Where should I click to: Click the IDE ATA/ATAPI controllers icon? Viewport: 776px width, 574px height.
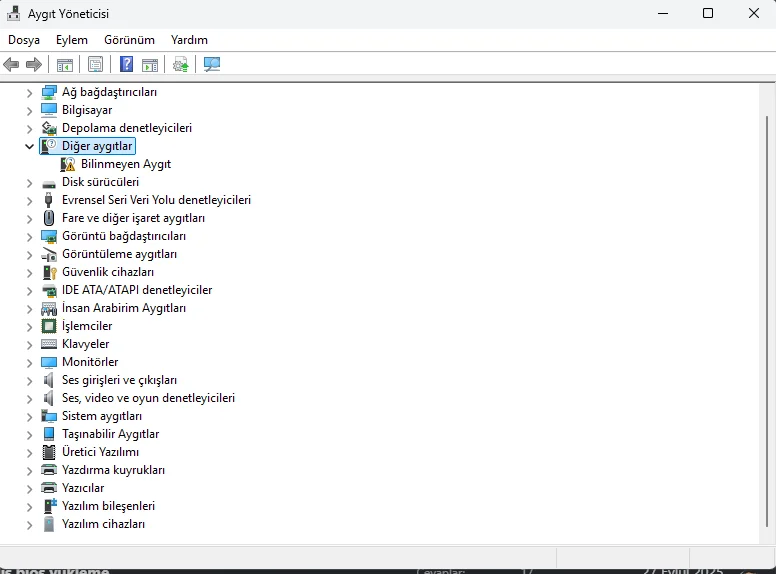49,290
